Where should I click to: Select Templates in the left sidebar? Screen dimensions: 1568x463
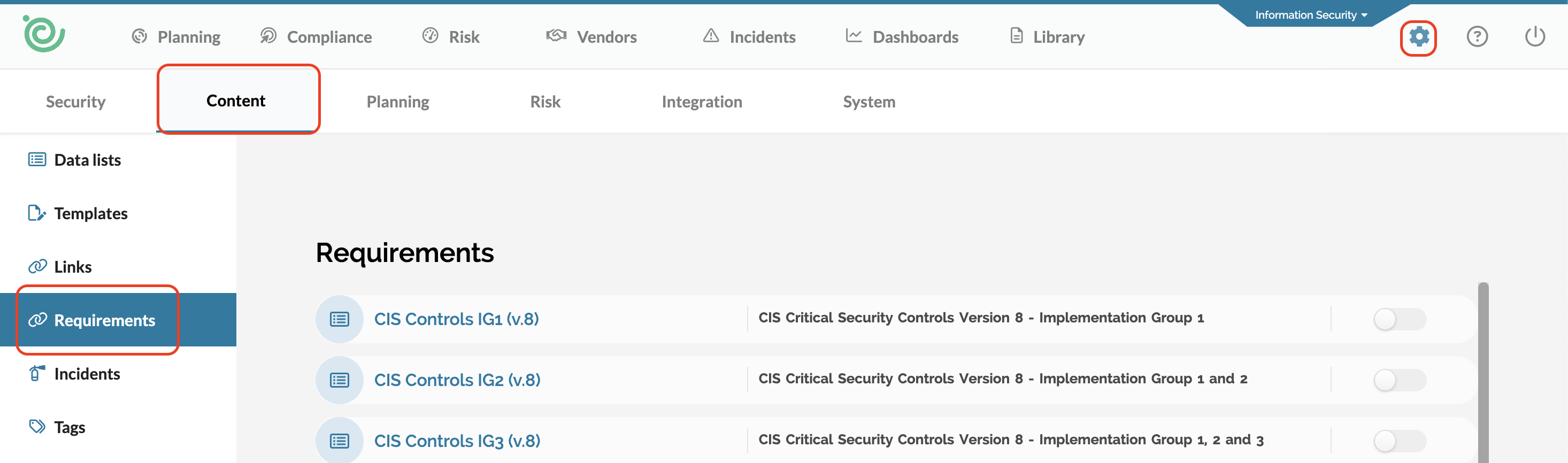[x=90, y=213]
